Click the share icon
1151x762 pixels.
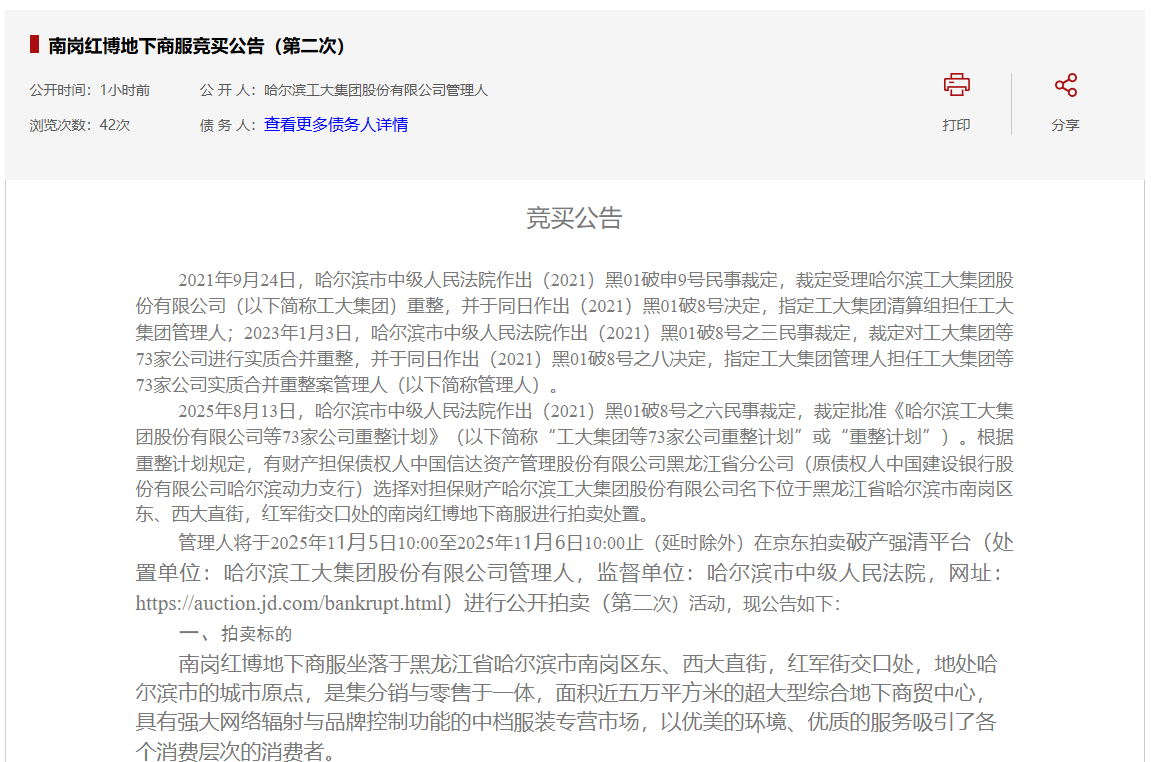1066,85
